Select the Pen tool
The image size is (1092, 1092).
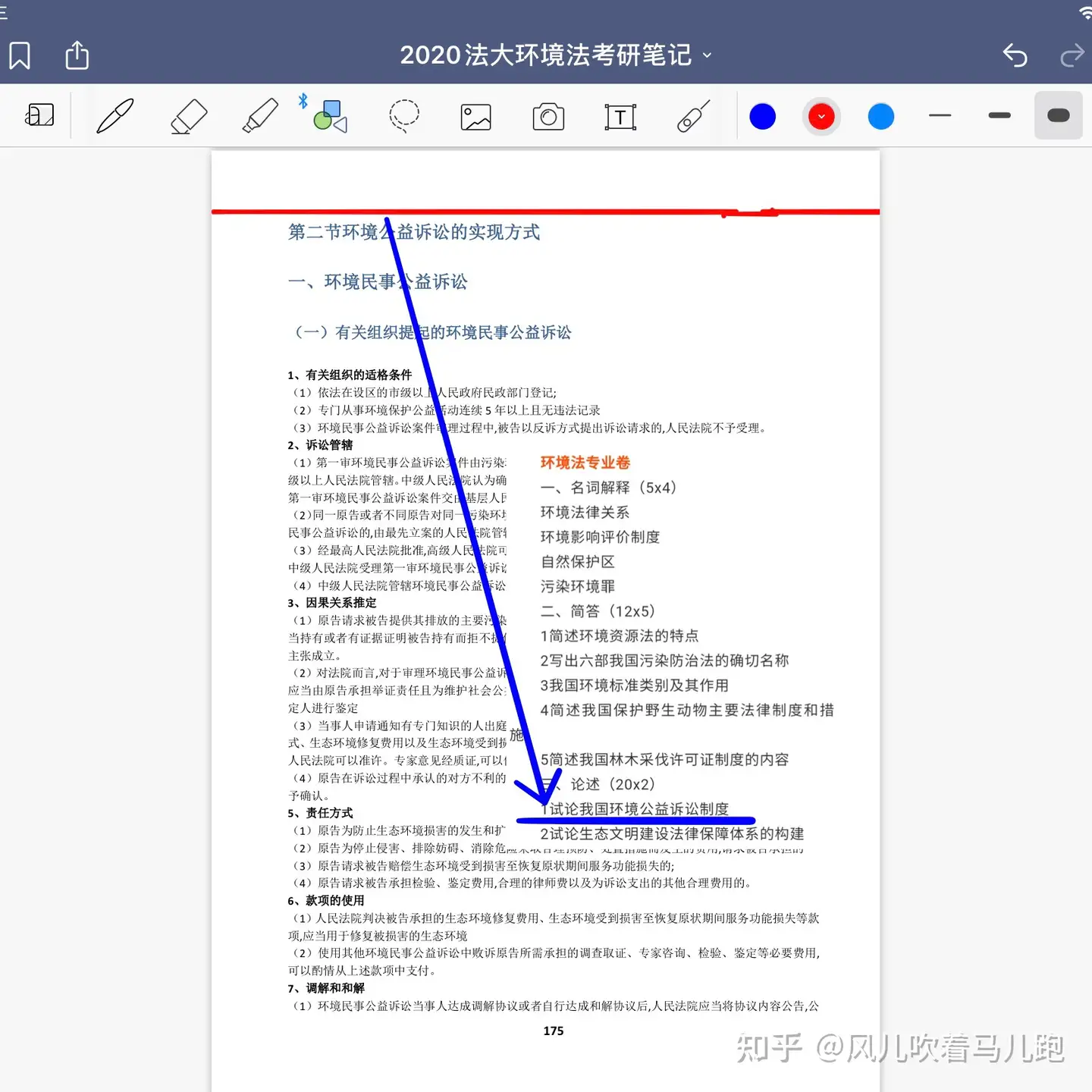point(115,116)
